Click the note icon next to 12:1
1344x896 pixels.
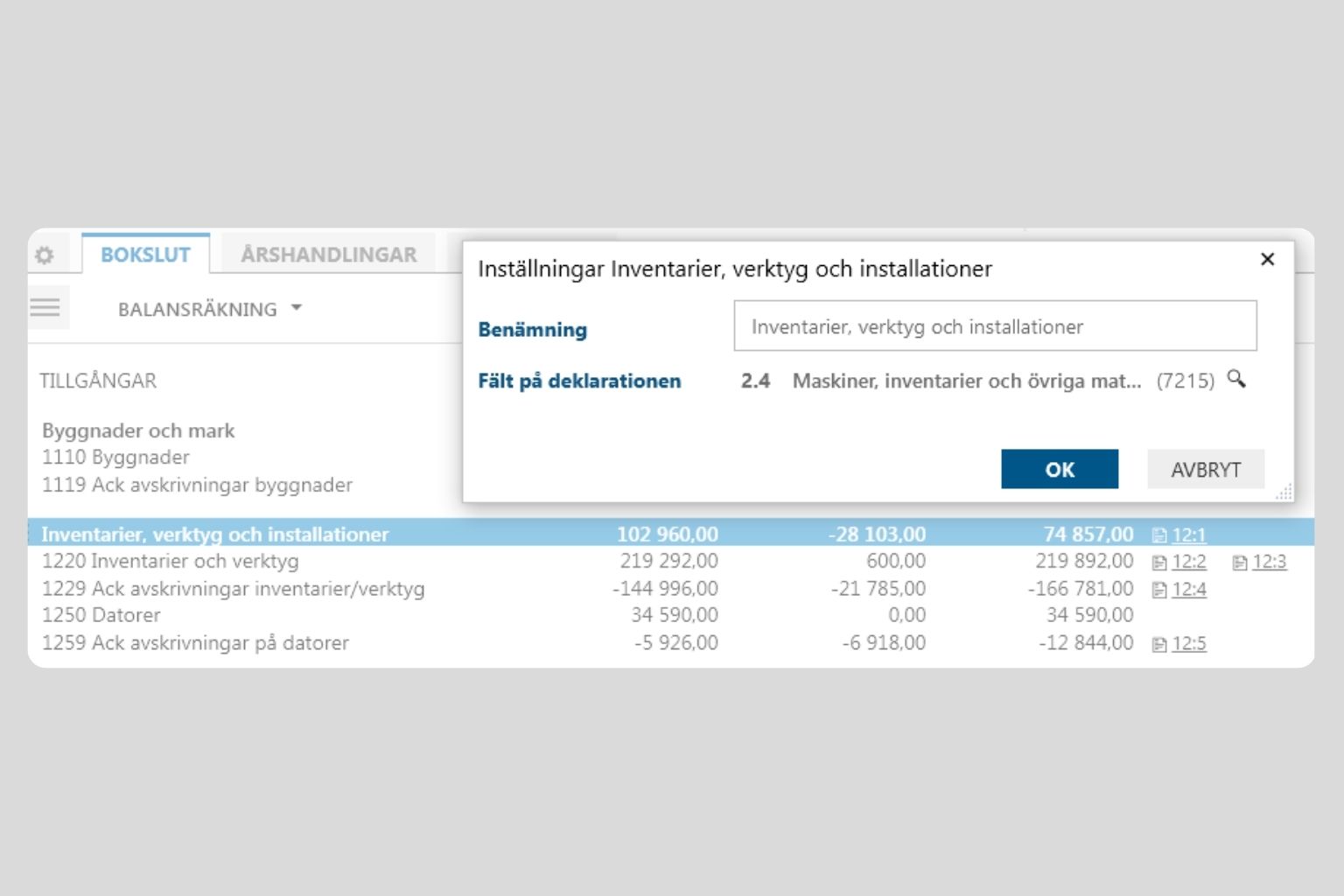coord(1159,535)
